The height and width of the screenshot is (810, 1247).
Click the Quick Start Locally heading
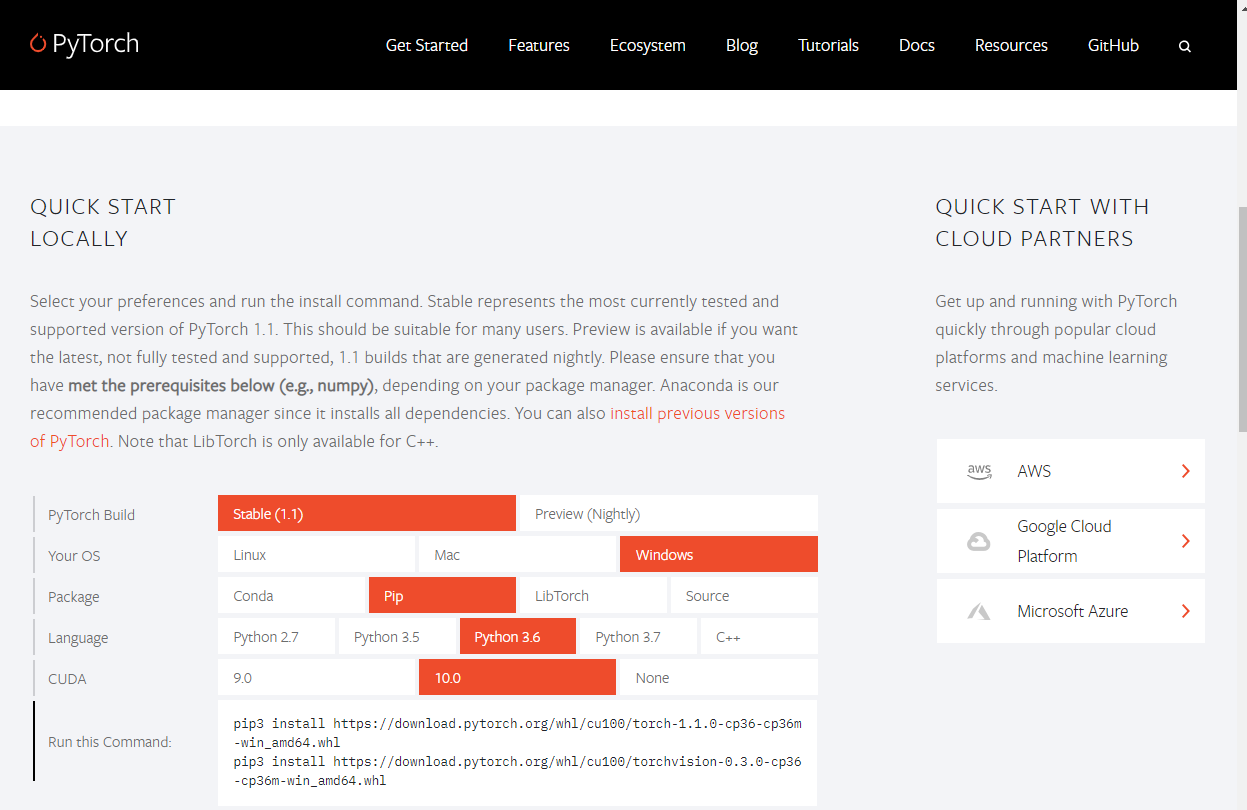(x=103, y=222)
